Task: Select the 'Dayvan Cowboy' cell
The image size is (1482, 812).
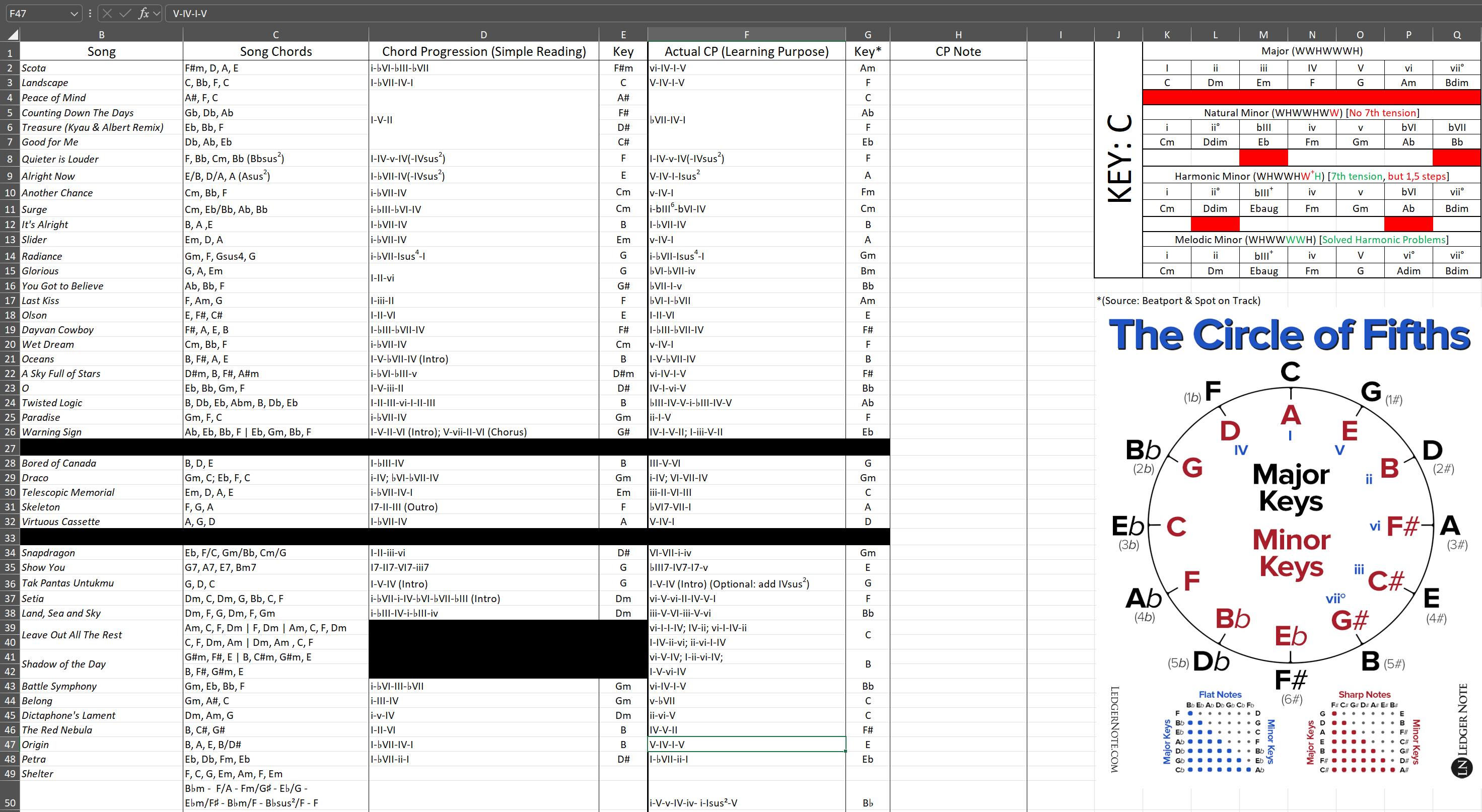Action: [x=102, y=330]
